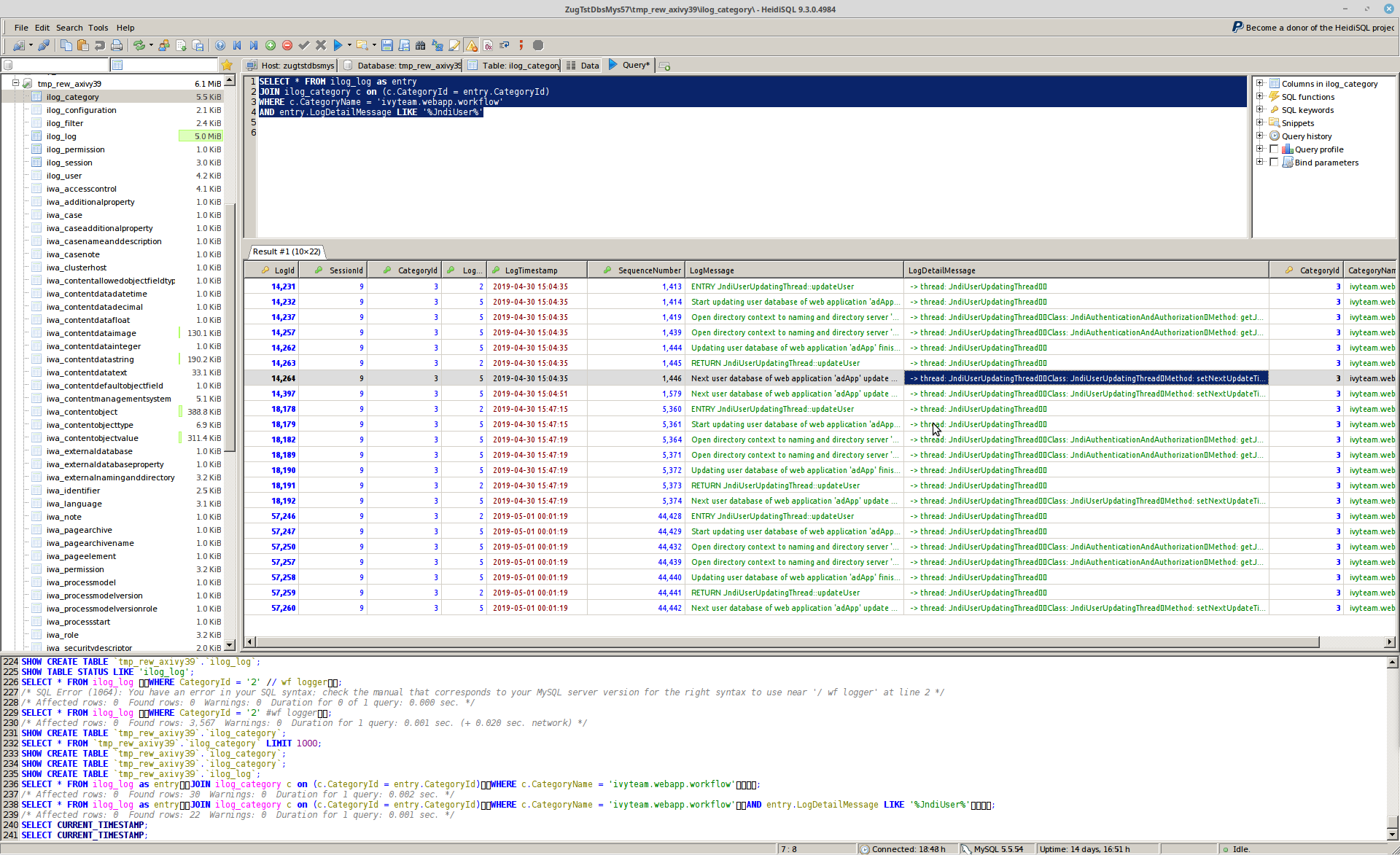Expand the Query history helper node
This screenshot has height=855, width=1400.
point(1260,136)
